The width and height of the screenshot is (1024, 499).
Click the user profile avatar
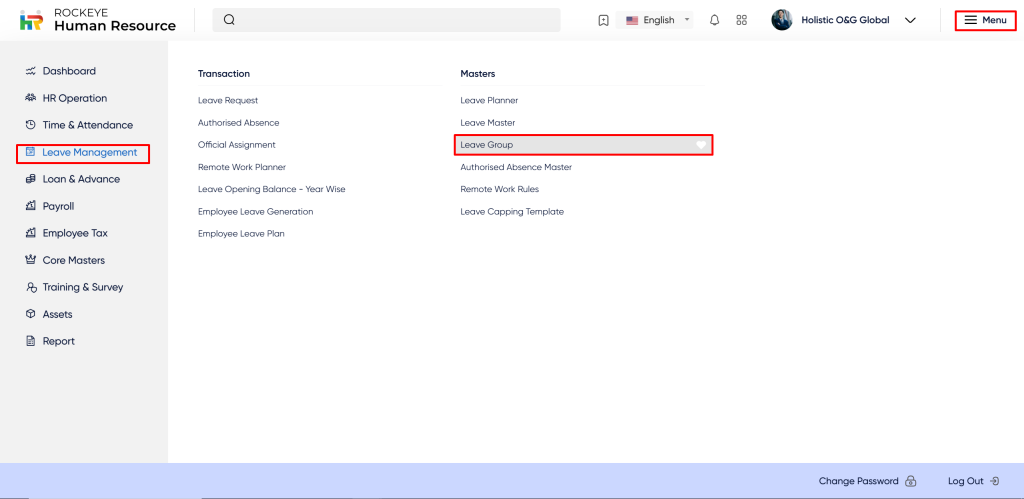[782, 20]
